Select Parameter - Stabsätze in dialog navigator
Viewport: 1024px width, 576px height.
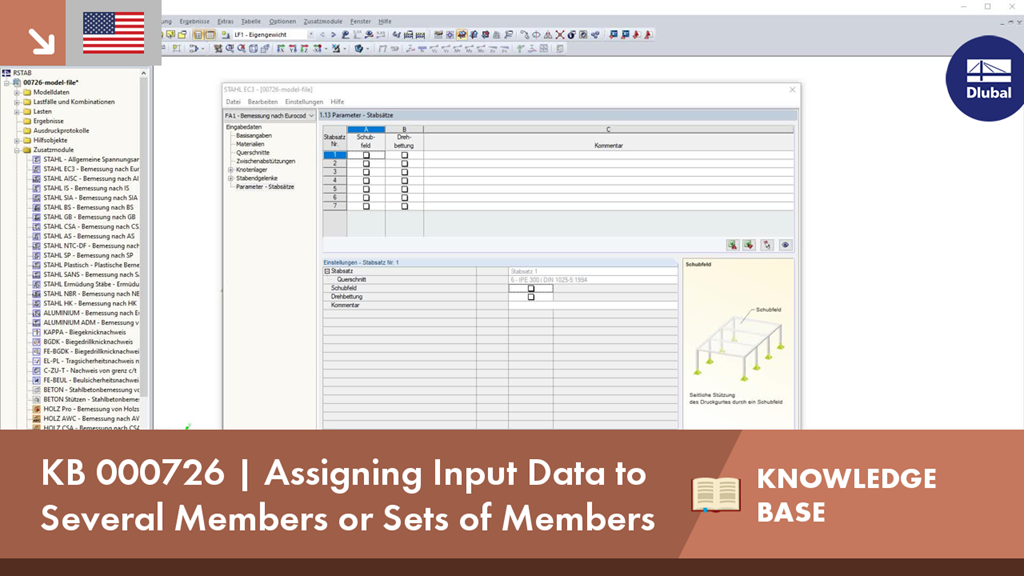coord(264,187)
